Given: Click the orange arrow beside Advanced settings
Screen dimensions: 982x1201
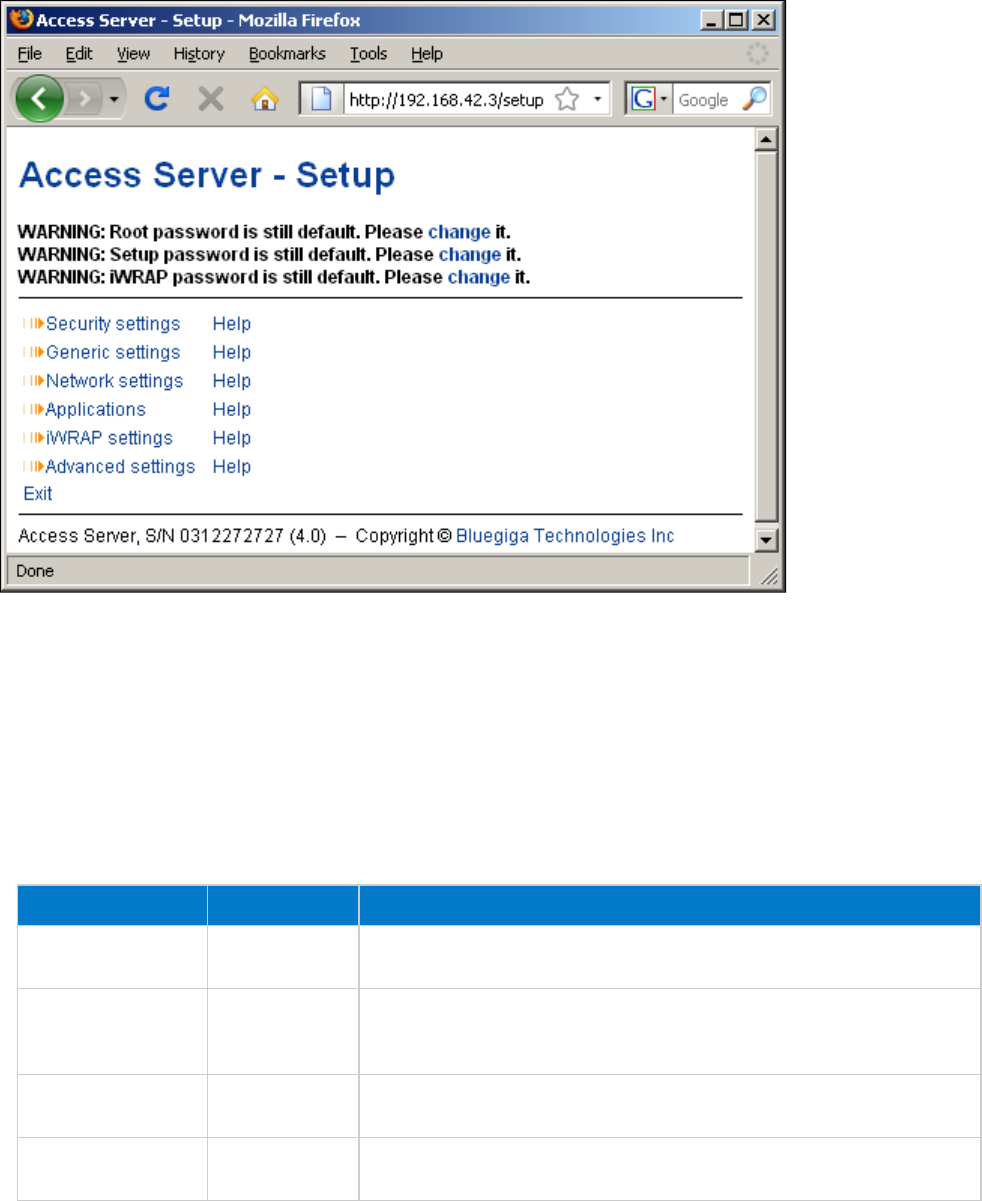Looking at the screenshot, I should [34, 466].
